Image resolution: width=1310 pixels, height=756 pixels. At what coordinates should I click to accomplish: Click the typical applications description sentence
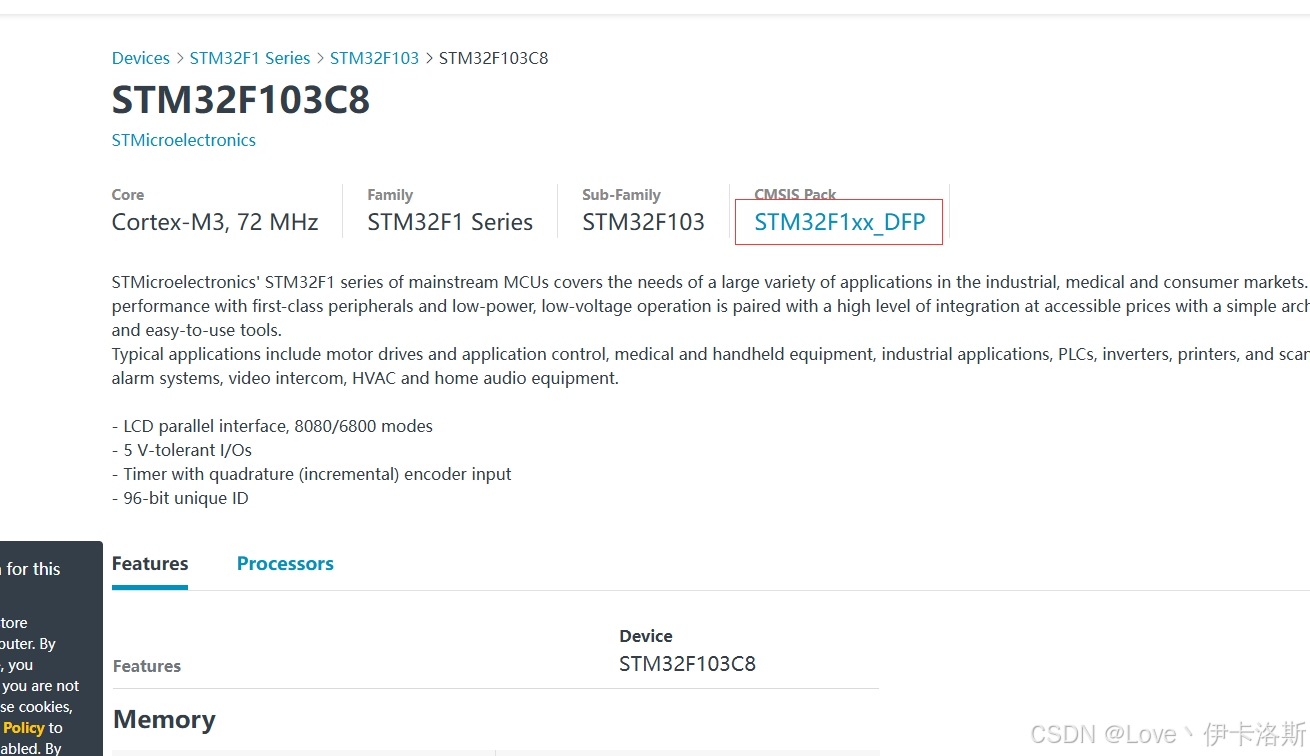click(x=711, y=366)
